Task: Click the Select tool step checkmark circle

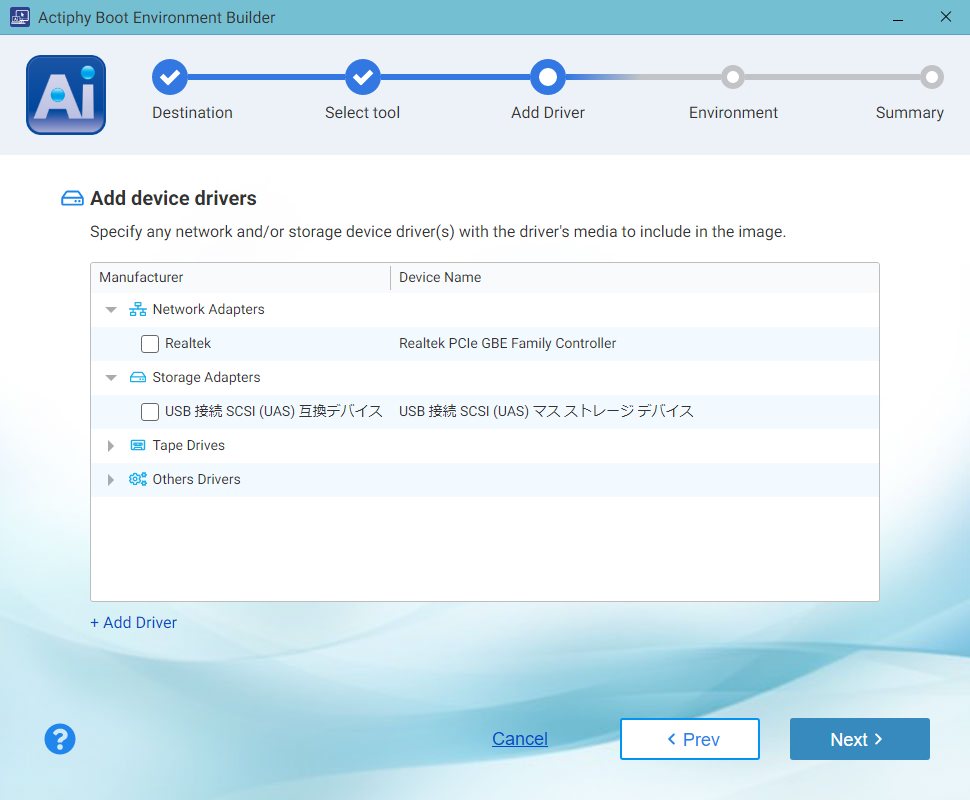Action: 362,76
